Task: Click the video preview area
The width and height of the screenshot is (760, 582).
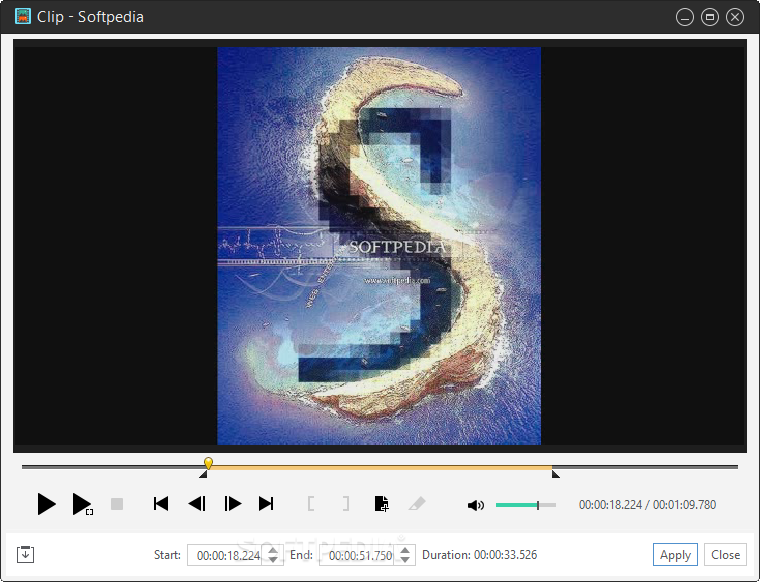Action: tap(380, 246)
